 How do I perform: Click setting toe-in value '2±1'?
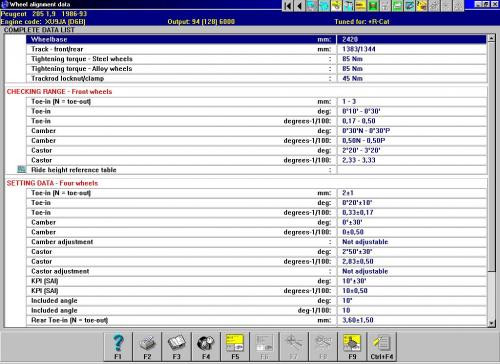pyautogui.click(x=348, y=193)
